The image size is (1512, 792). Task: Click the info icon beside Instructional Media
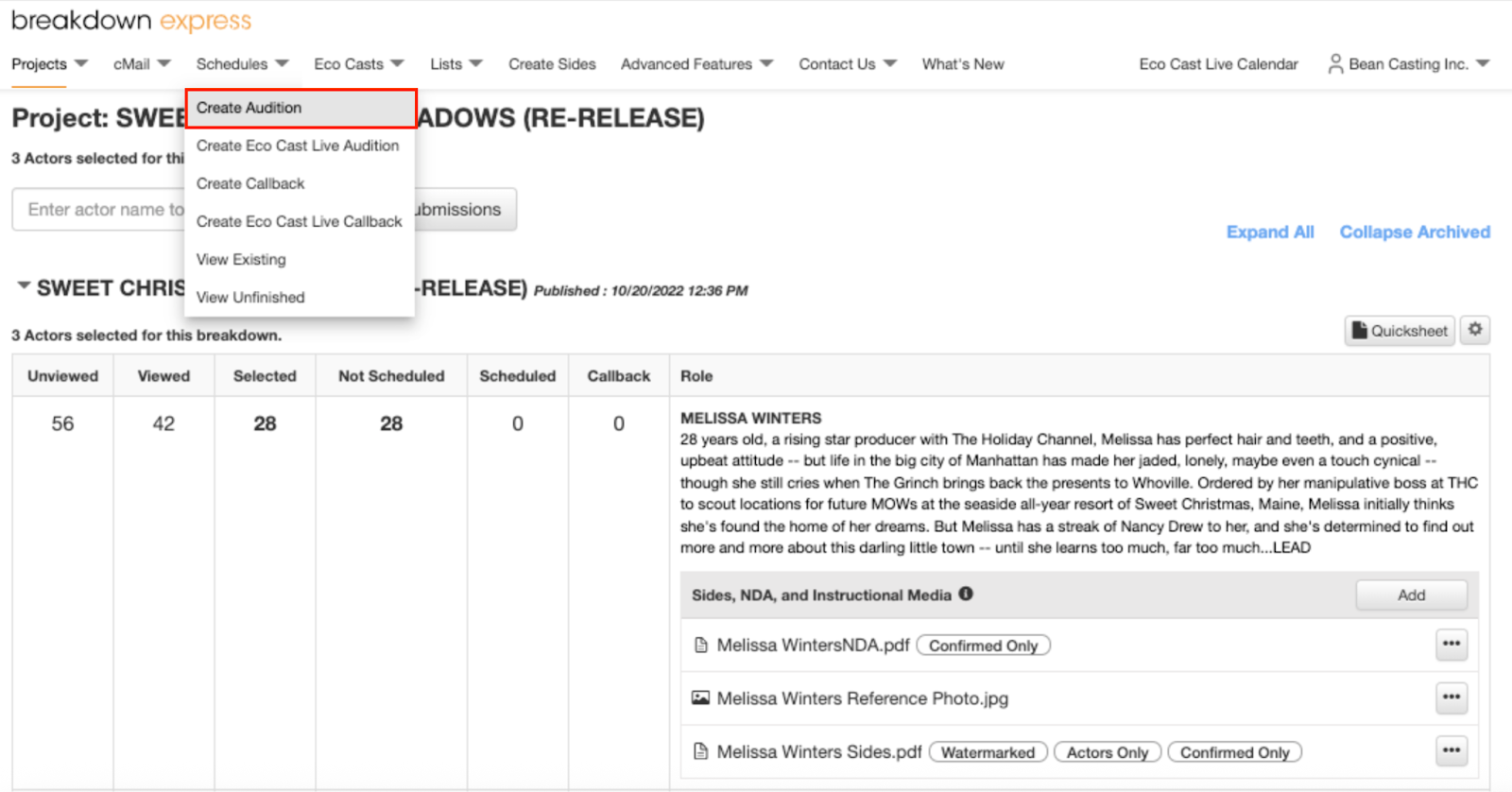coord(966,594)
